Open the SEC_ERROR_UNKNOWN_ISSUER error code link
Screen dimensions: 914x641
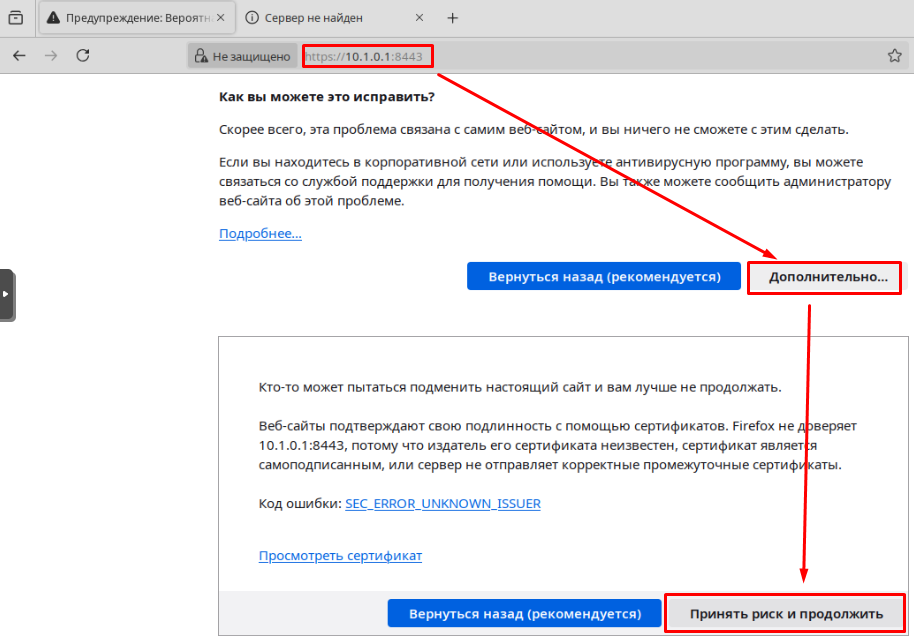tap(442, 504)
